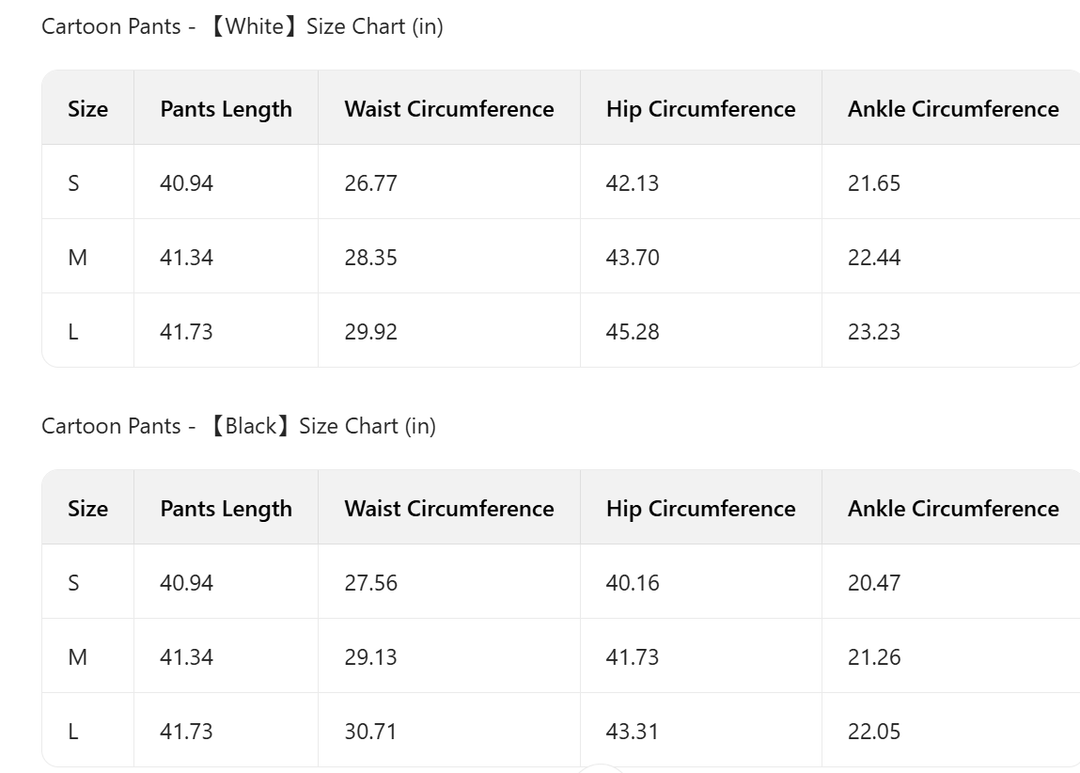This screenshot has width=1080, height=773.
Task: Click size S row label in White chart
Action: tap(73, 183)
